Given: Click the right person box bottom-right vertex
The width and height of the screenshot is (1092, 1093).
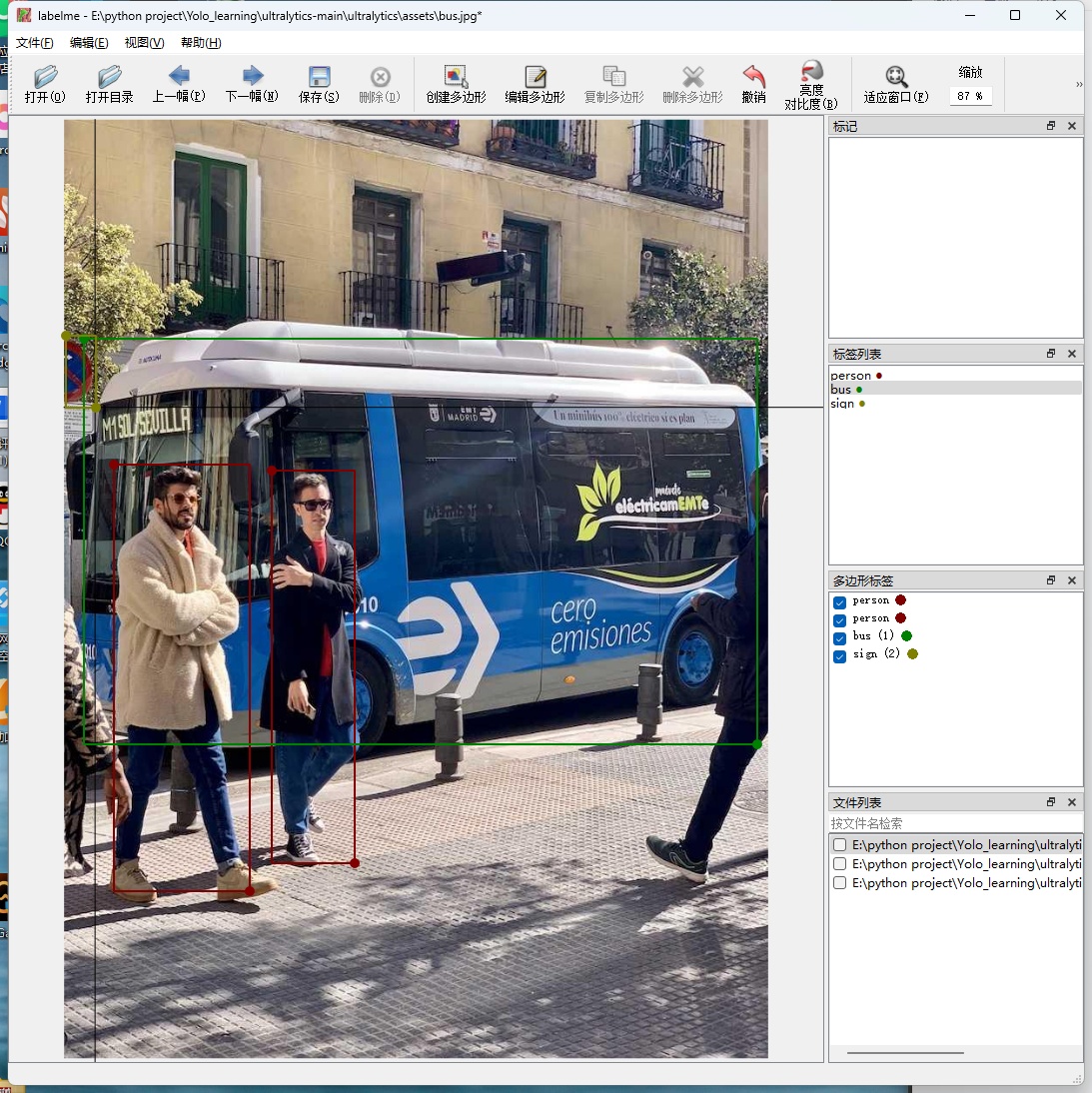Looking at the screenshot, I should click(355, 863).
